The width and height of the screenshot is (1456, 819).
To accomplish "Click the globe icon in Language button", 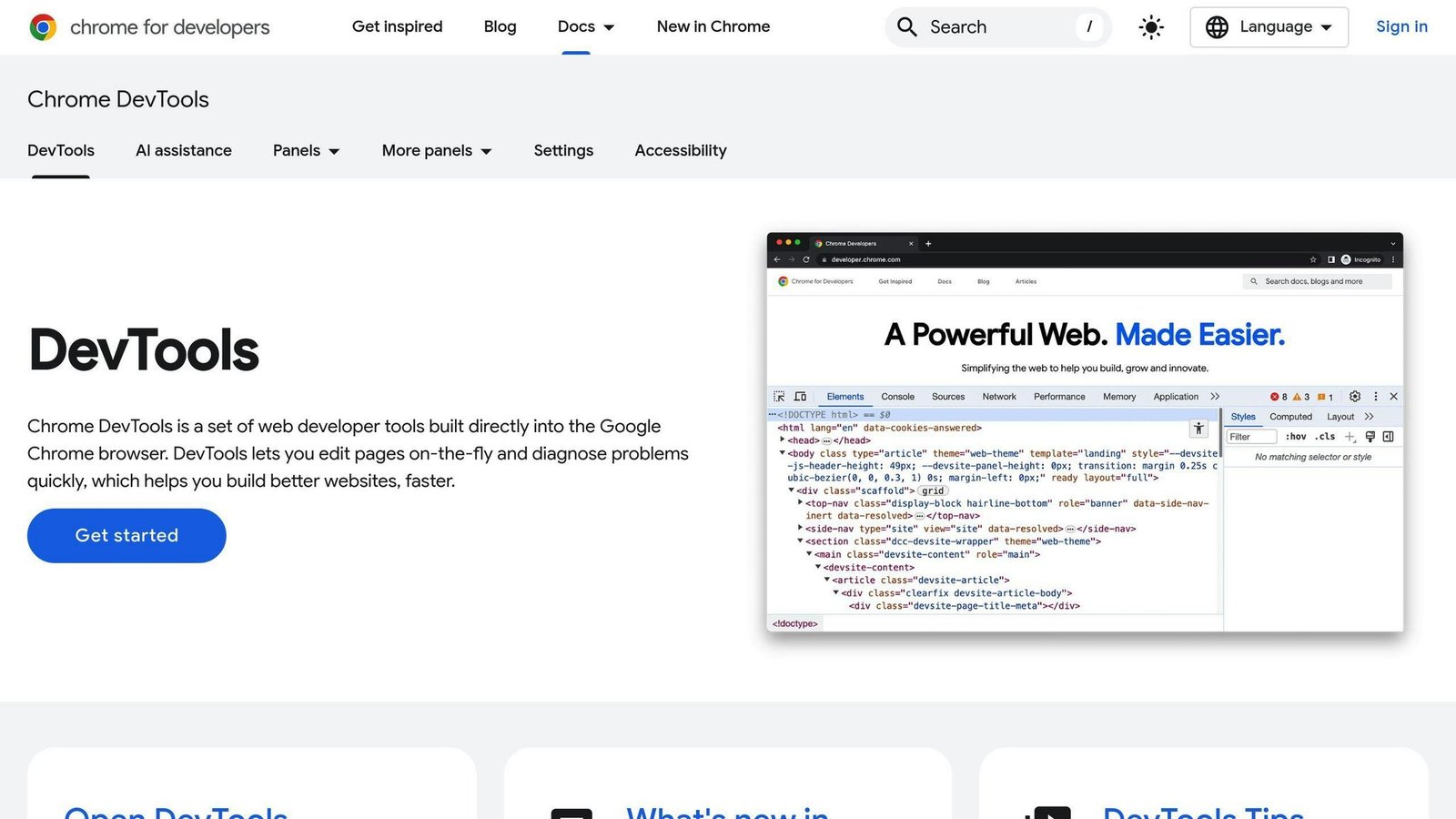I will [1217, 27].
